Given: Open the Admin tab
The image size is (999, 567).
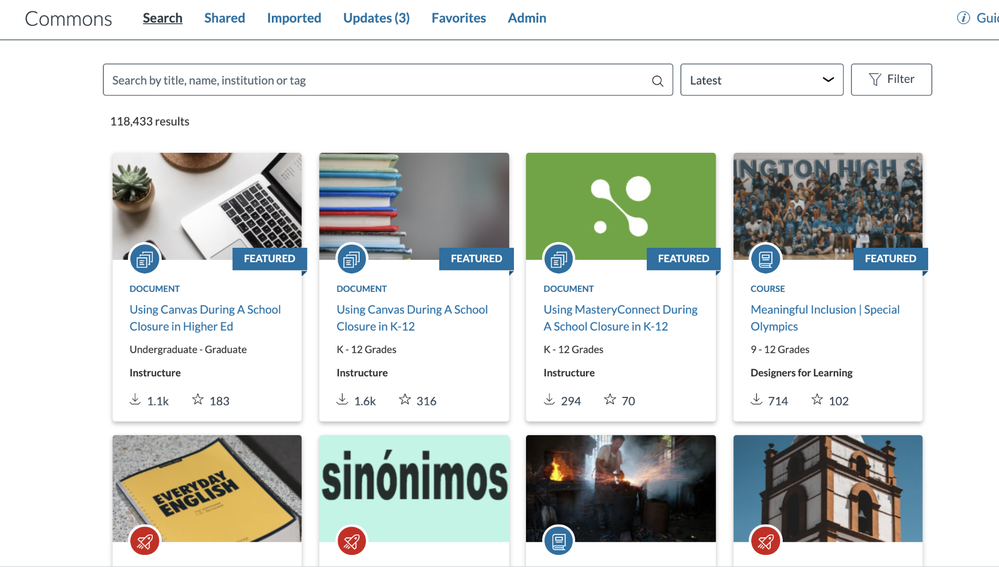Looking at the screenshot, I should [527, 18].
